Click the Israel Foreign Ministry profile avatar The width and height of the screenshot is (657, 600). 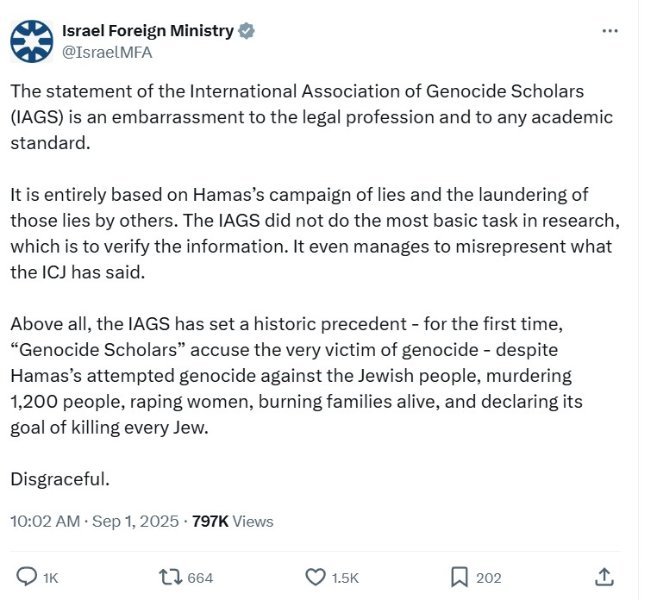click(32, 41)
